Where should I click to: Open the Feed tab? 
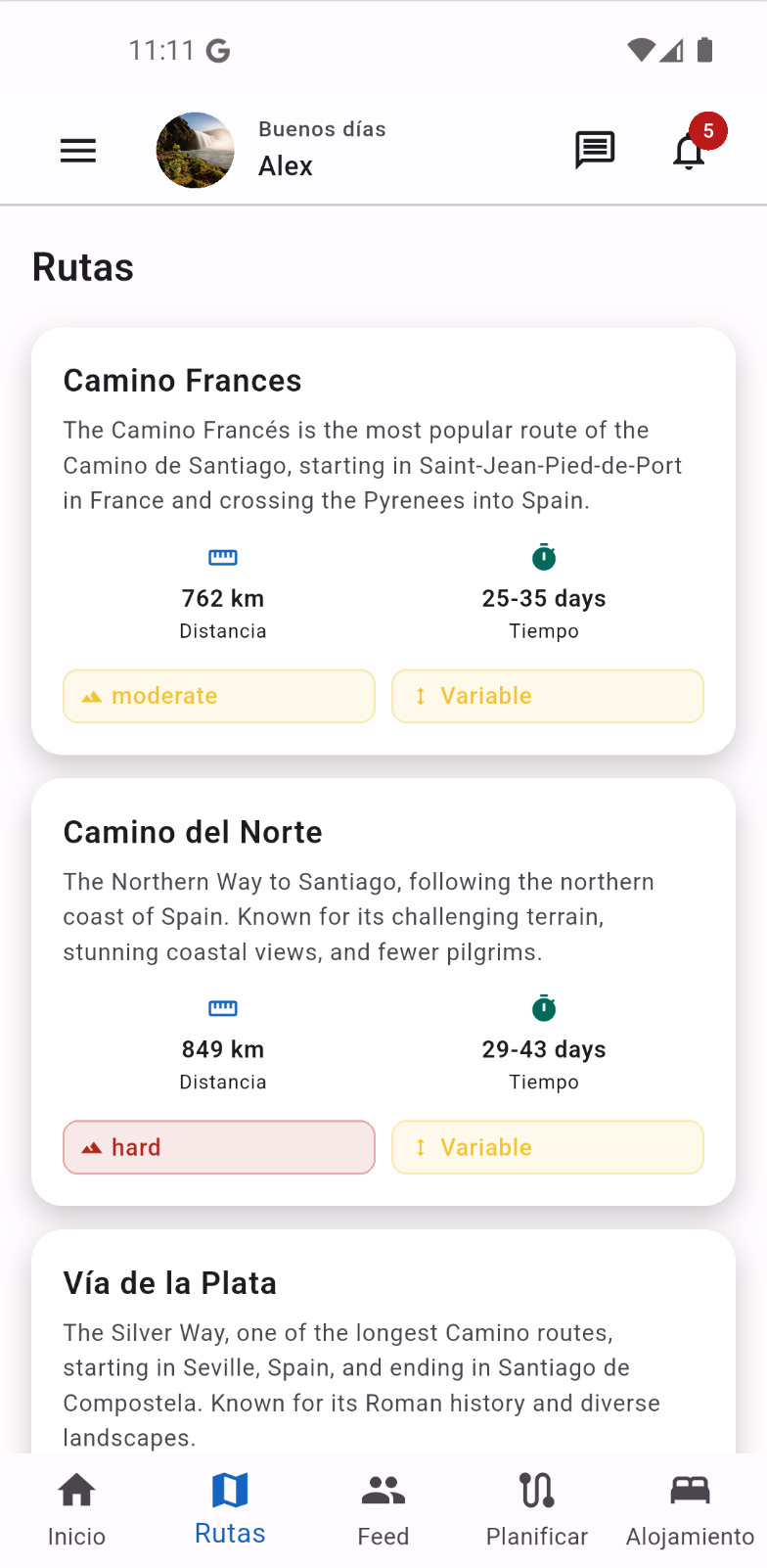(383, 1510)
